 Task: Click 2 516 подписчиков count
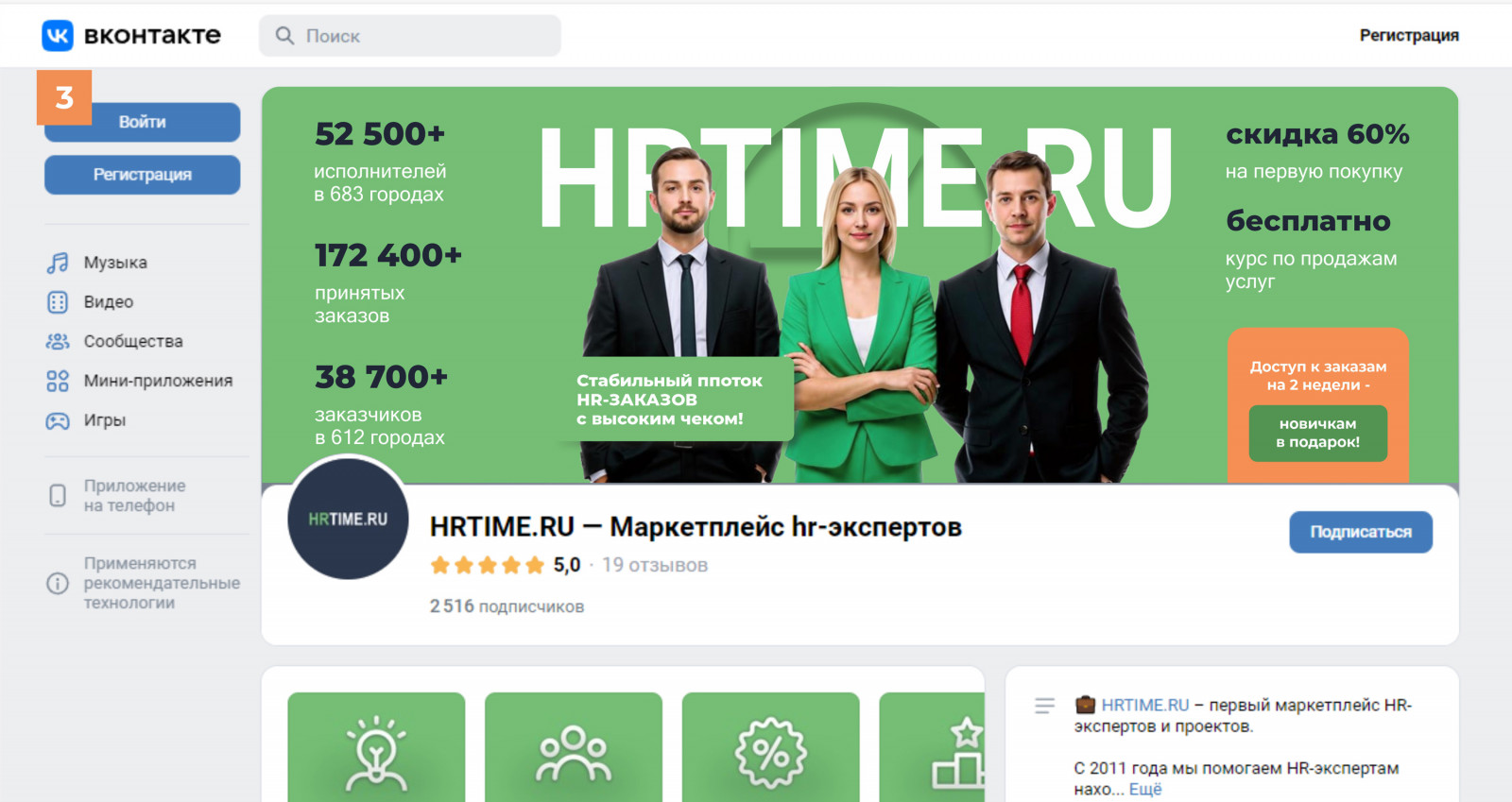coord(507,606)
